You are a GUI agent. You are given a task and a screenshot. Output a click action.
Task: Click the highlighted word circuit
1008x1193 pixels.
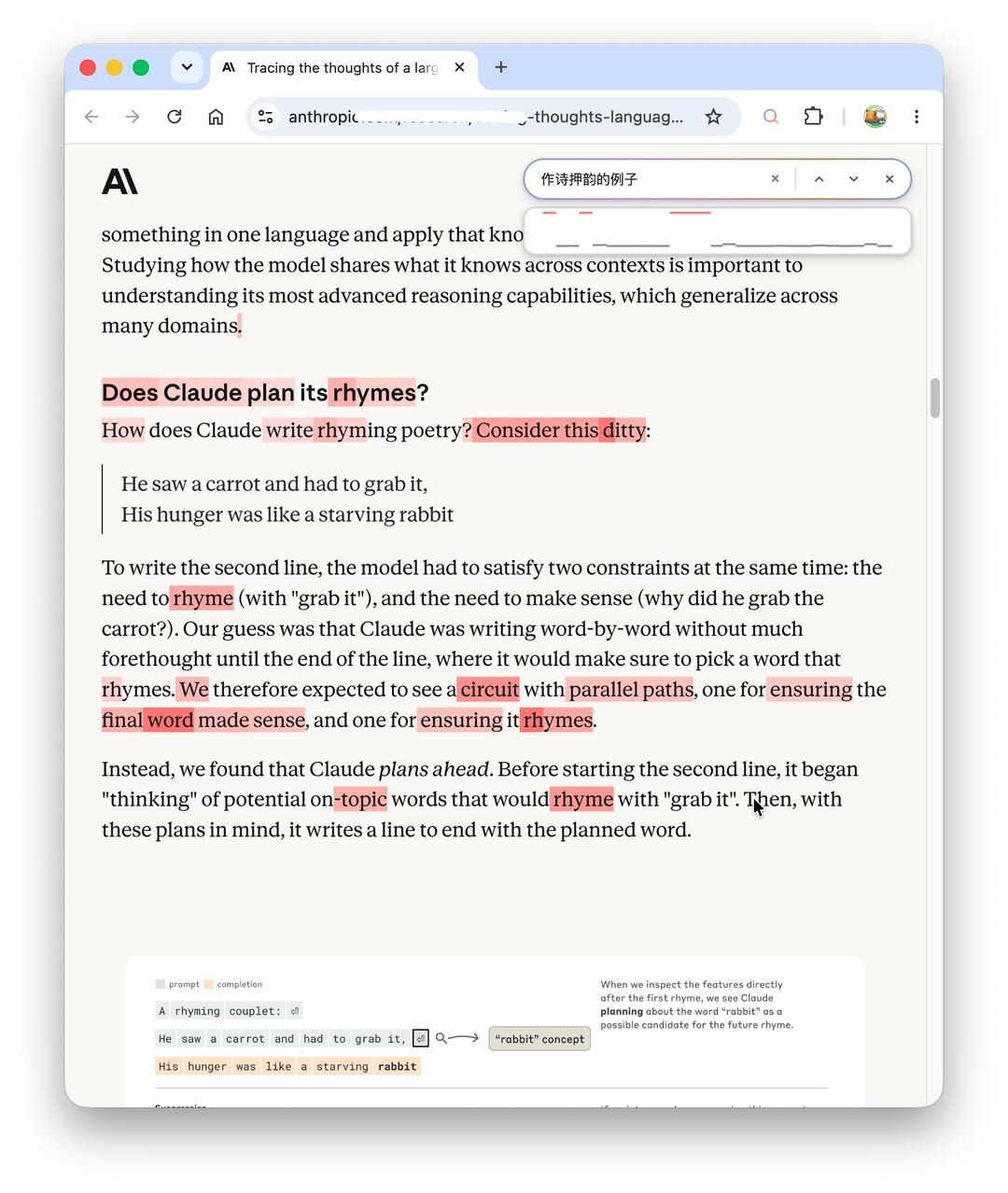489,689
